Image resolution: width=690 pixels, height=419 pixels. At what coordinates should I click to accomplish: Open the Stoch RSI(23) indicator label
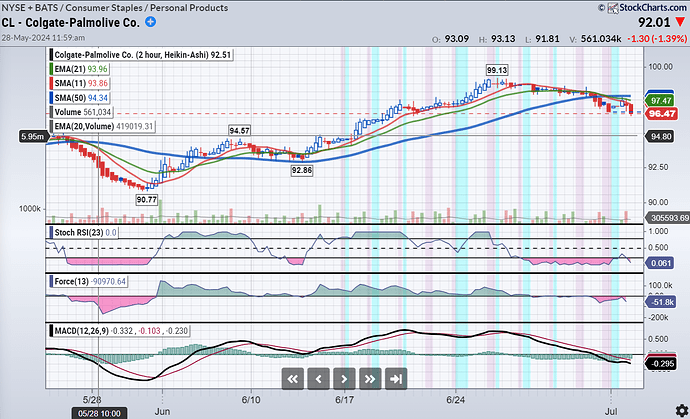click(85, 232)
